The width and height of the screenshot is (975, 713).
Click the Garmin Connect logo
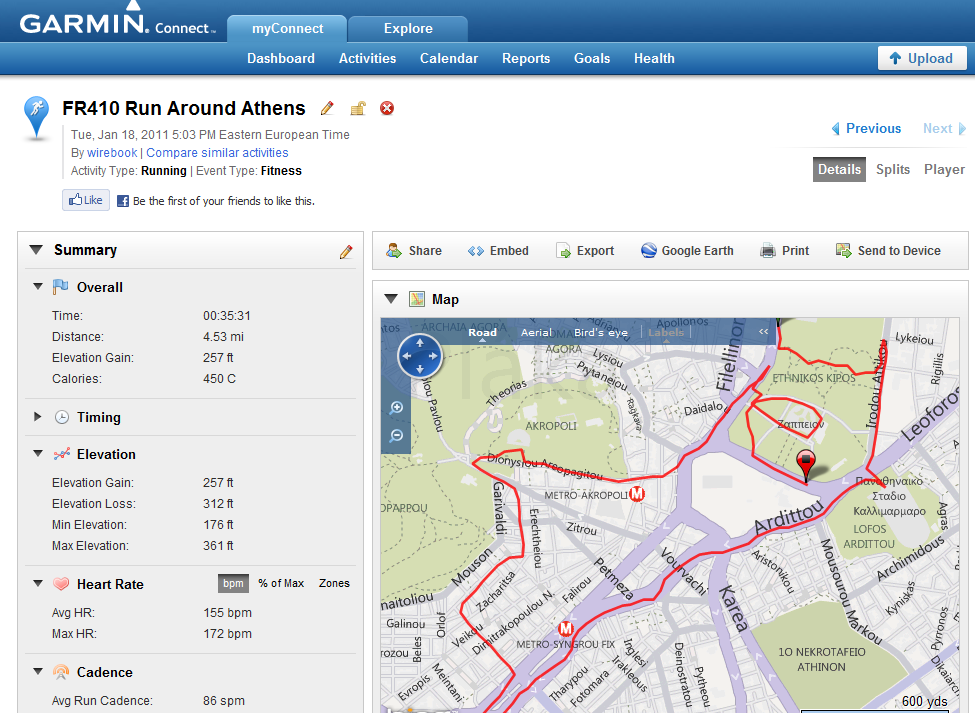tap(118, 23)
